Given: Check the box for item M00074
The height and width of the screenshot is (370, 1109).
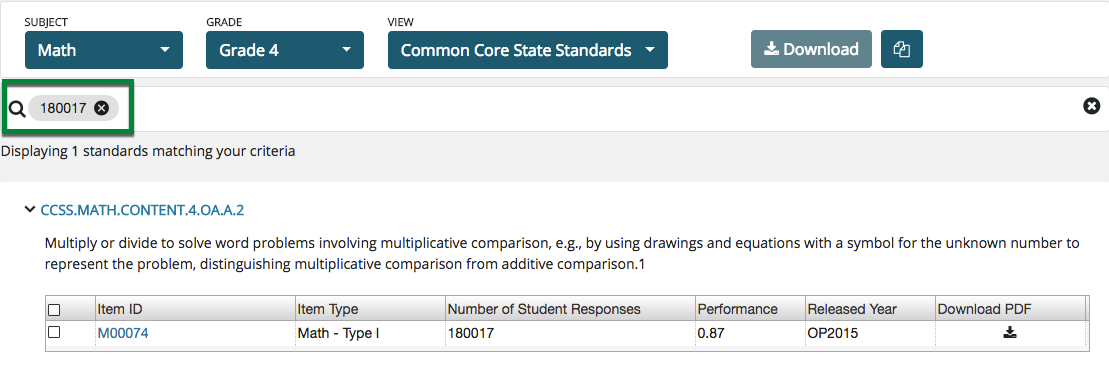Looking at the screenshot, I should tap(54, 332).
